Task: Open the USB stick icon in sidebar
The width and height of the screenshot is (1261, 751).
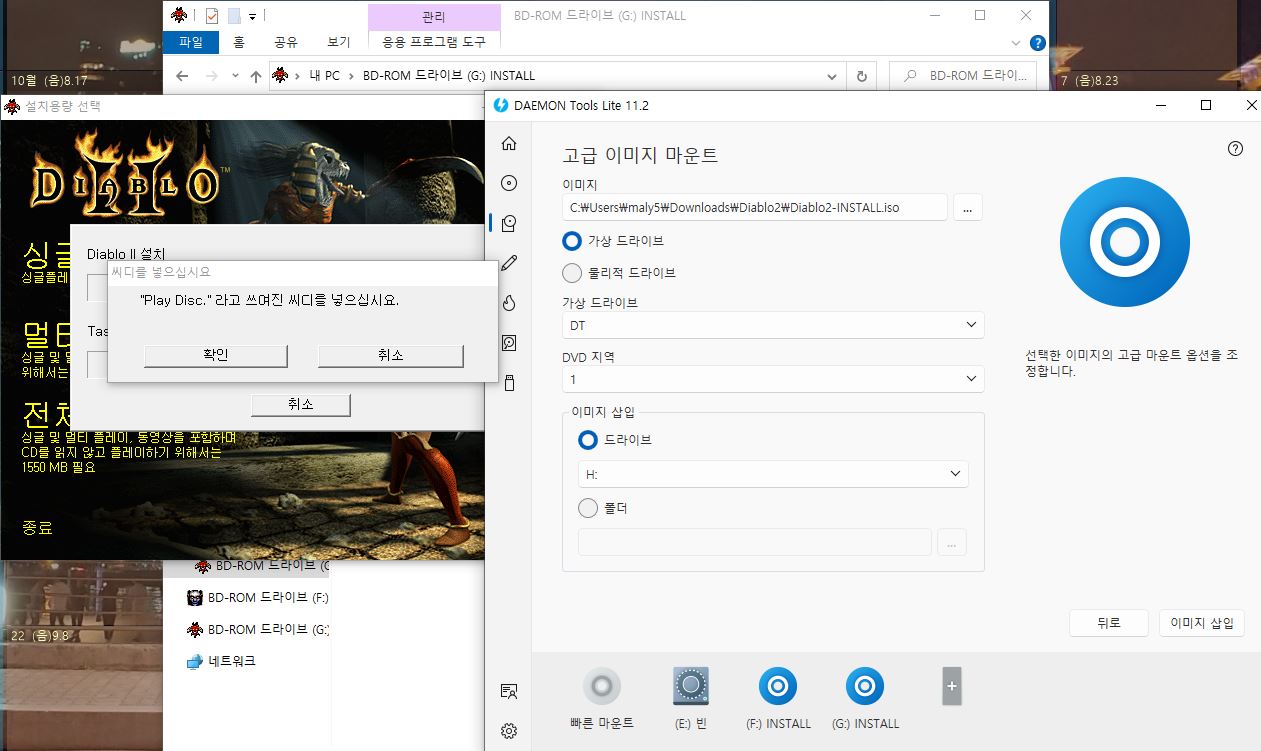Action: point(509,383)
